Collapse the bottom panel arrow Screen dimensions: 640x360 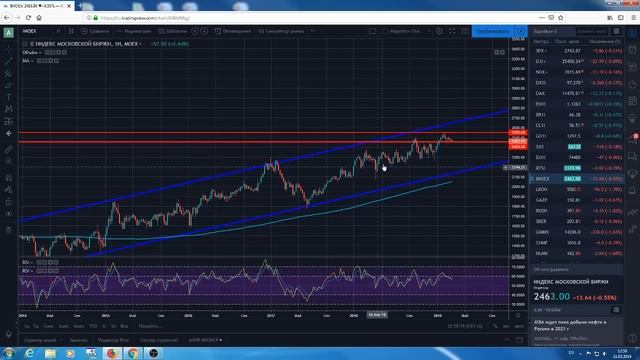coord(507,340)
